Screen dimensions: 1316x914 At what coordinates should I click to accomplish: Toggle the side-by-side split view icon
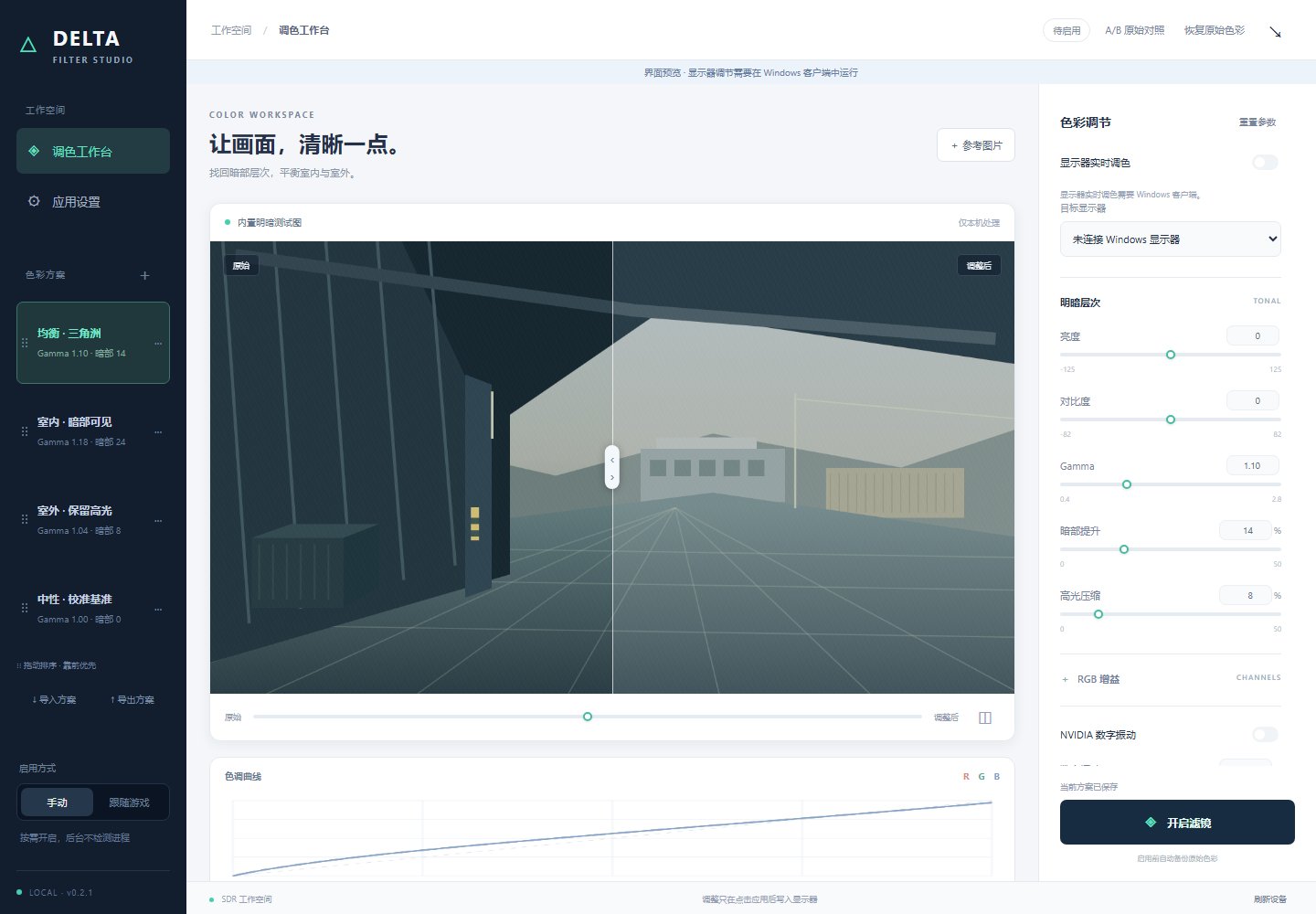click(985, 717)
